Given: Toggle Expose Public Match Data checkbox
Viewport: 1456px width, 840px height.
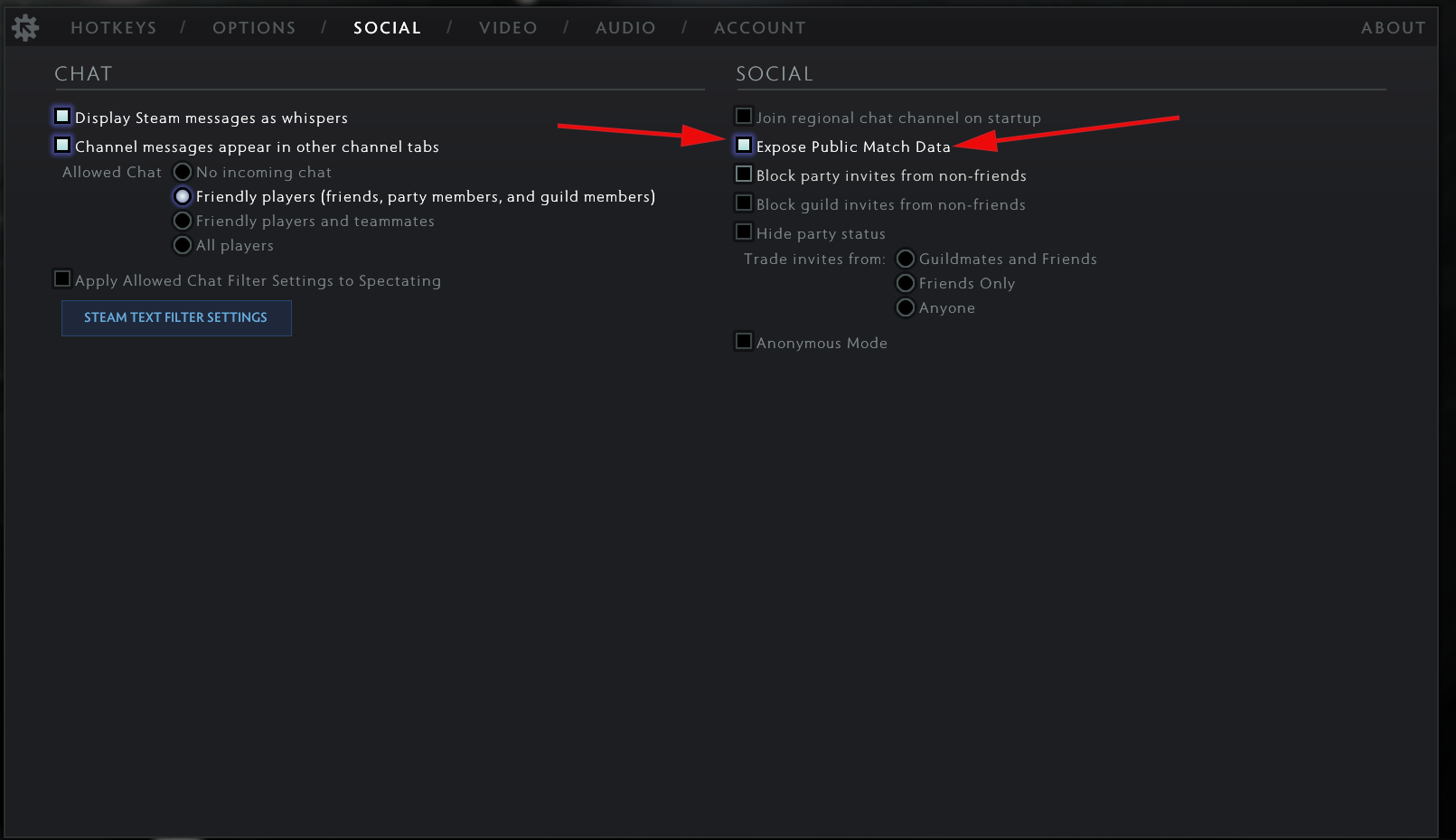Looking at the screenshot, I should [x=744, y=146].
